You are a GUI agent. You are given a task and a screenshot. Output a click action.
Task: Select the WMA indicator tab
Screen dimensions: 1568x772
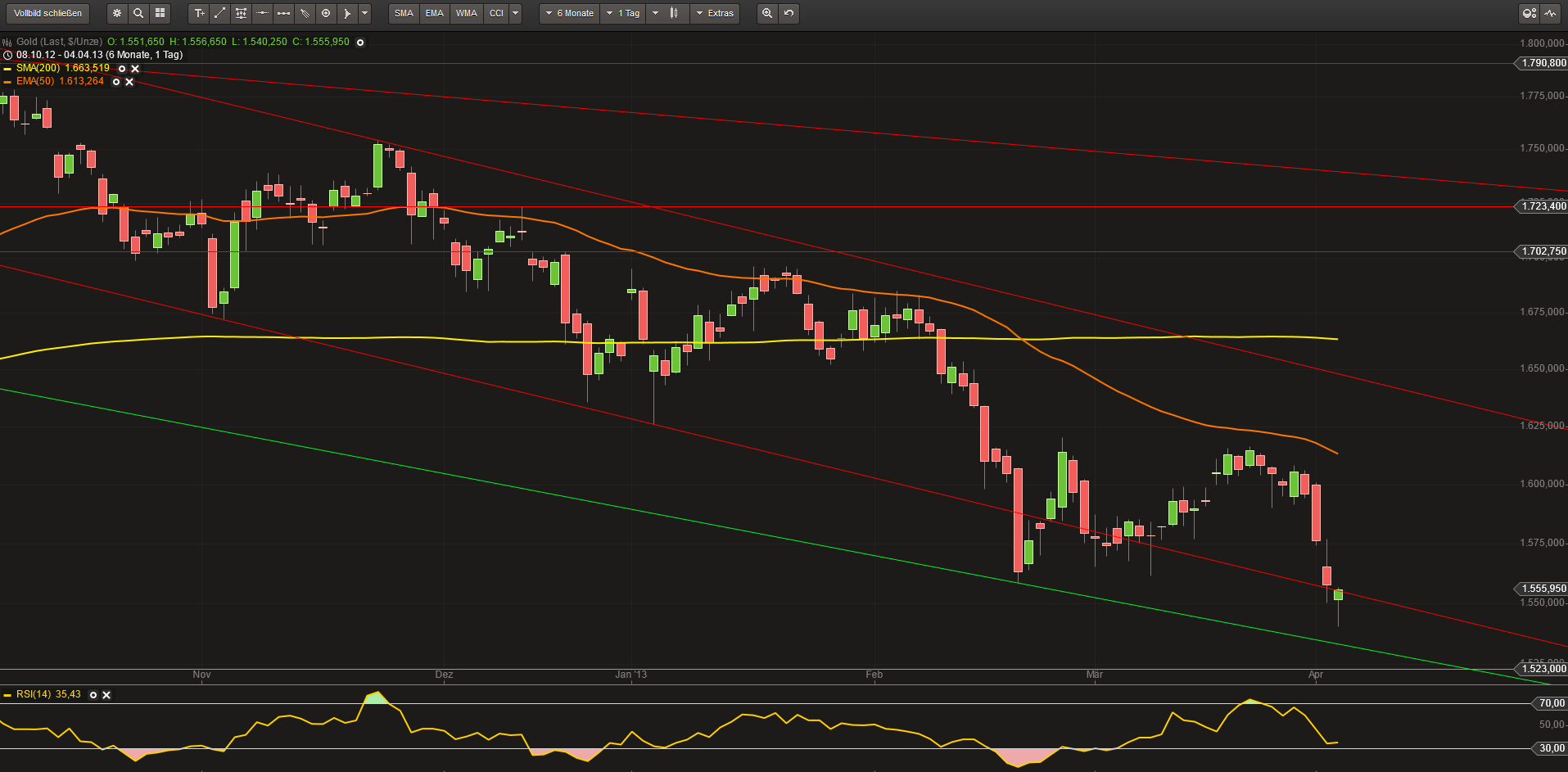tap(466, 13)
